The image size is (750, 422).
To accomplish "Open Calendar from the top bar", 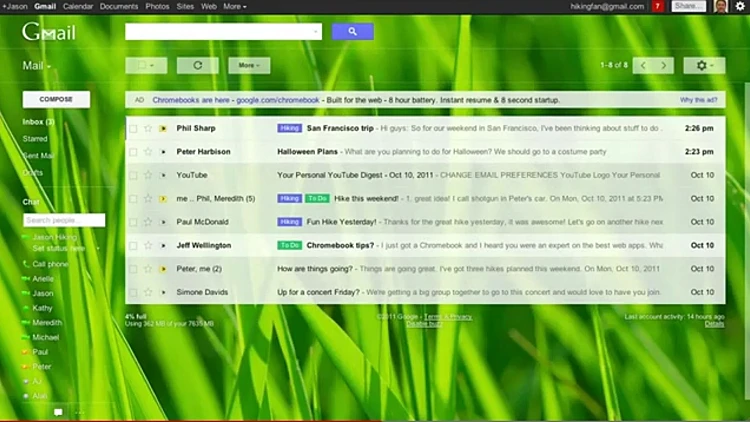I will coord(77,6).
